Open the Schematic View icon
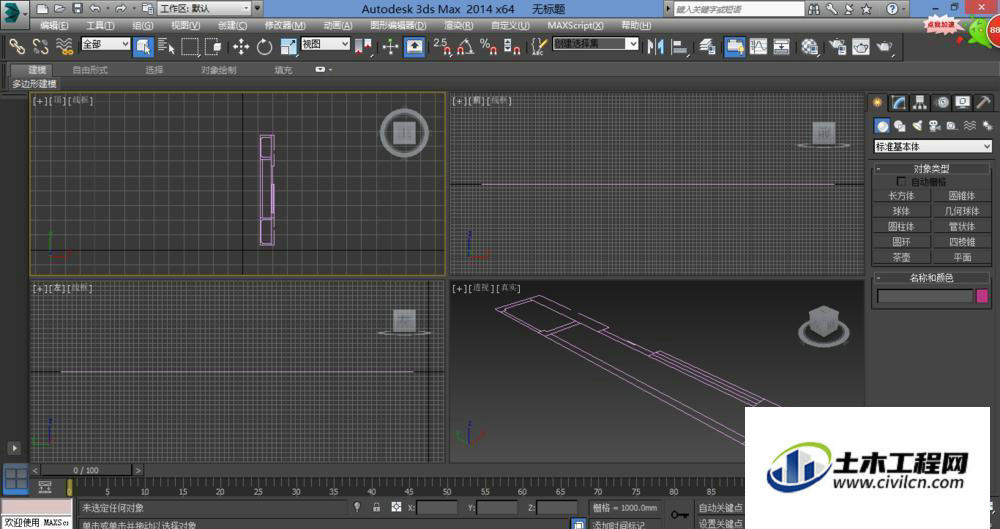 pyautogui.click(x=782, y=47)
